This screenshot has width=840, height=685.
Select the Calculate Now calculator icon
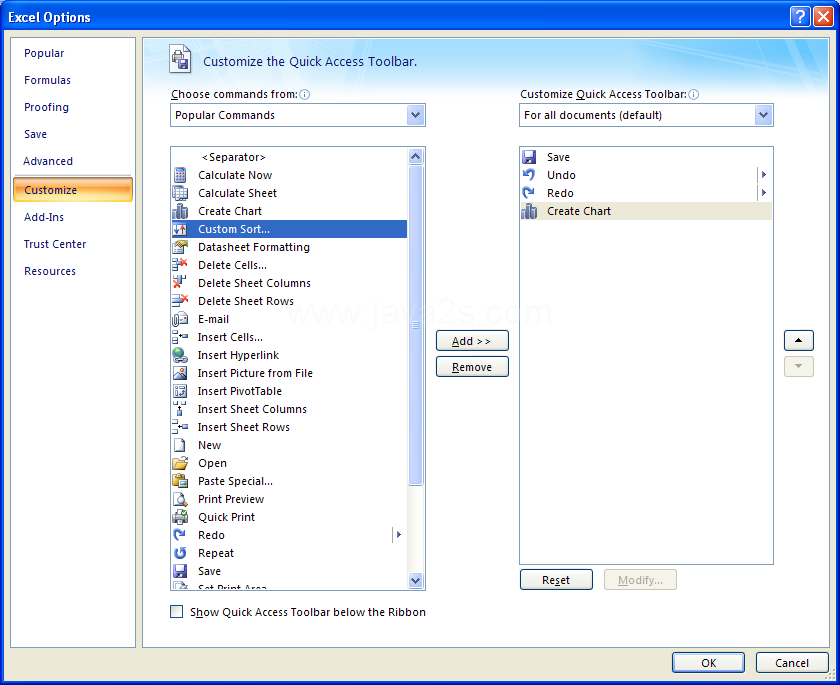(180, 175)
